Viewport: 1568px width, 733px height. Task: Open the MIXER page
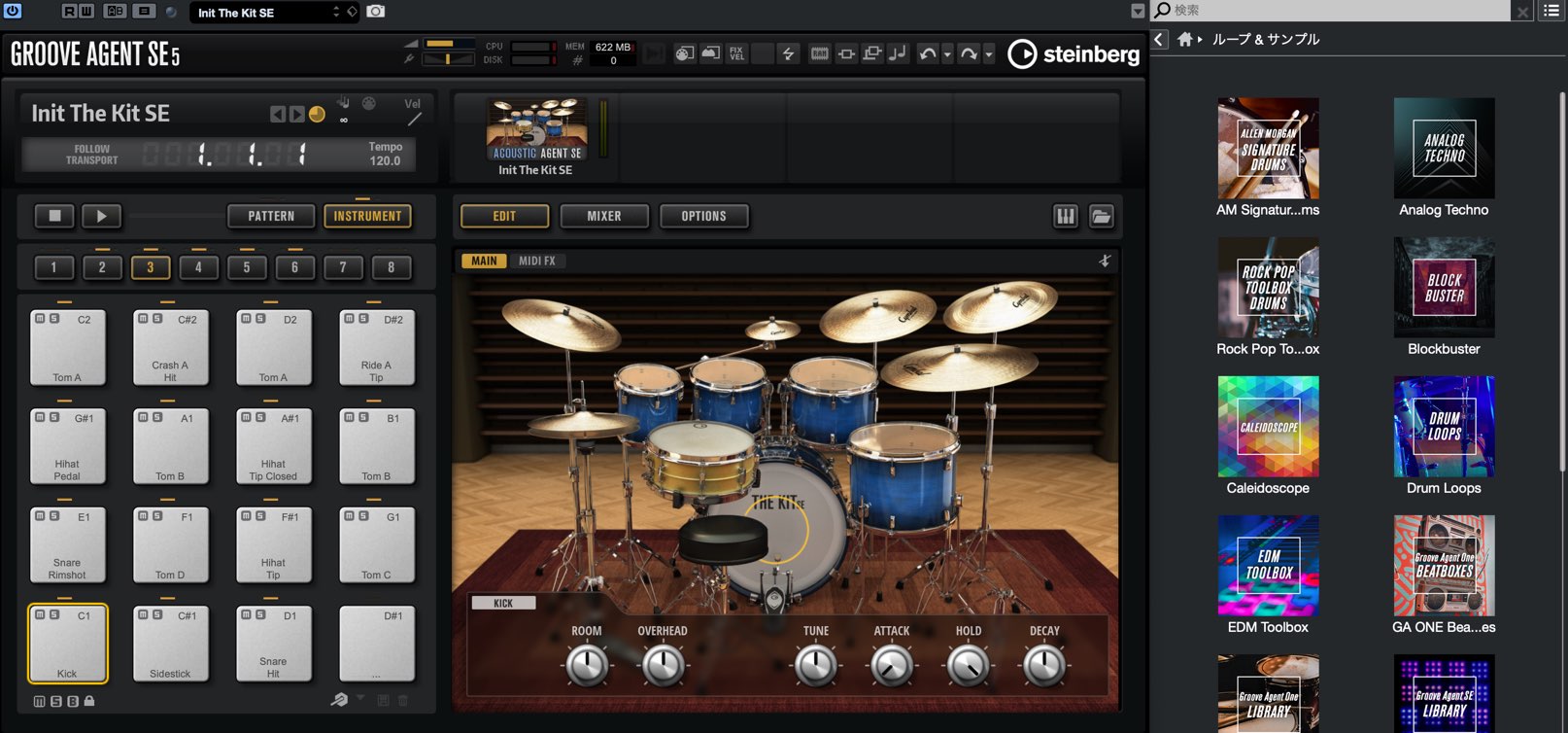604,216
